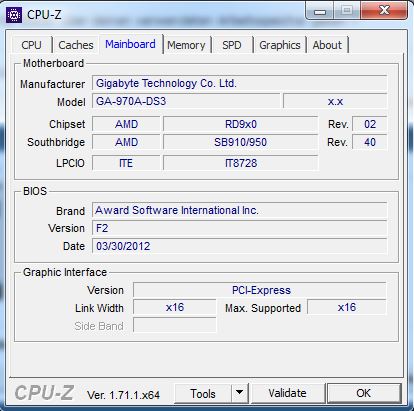Click the Manufacturer label
Viewport: 414px width, 411px height.
(52, 84)
